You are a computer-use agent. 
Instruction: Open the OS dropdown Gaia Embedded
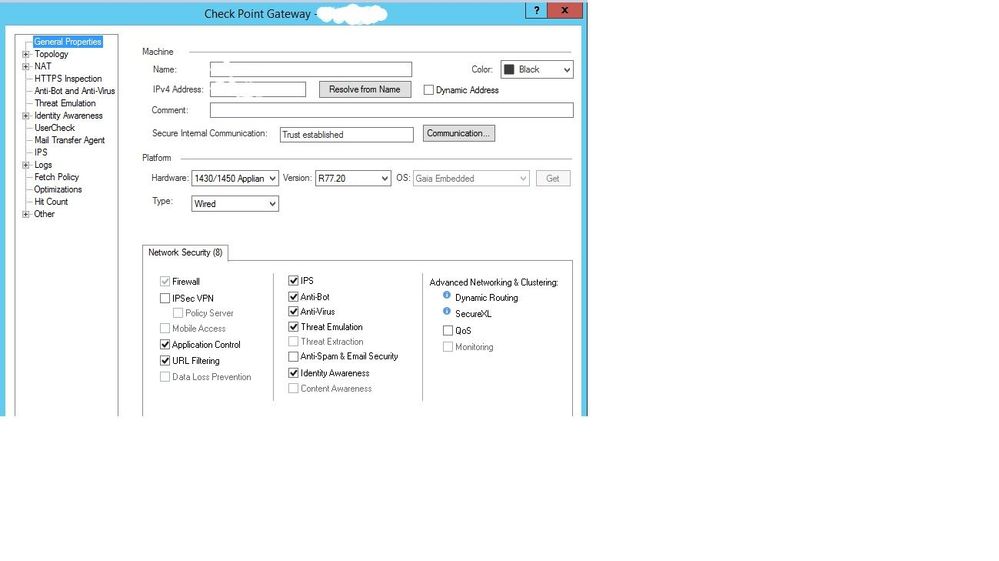pyautogui.click(x=471, y=178)
